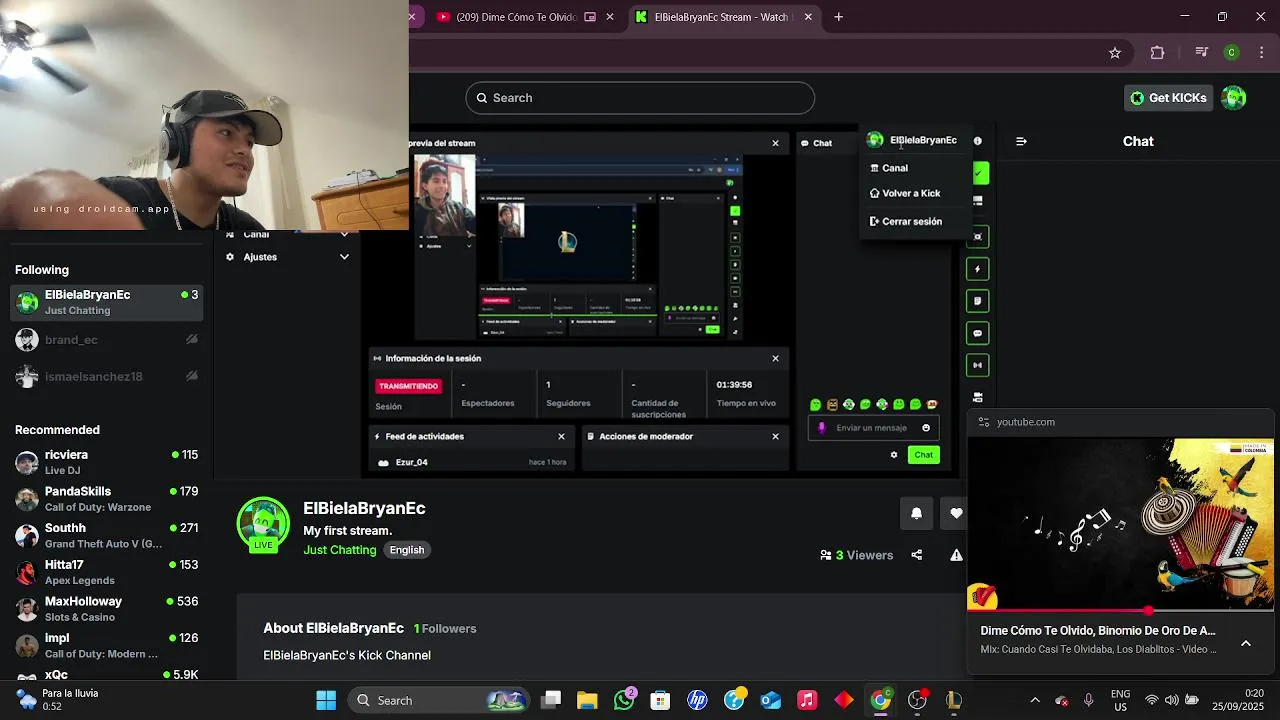The image size is (1280, 720).
Task: Collapse the Kick chat panel arrow icon
Action: coord(1021,141)
